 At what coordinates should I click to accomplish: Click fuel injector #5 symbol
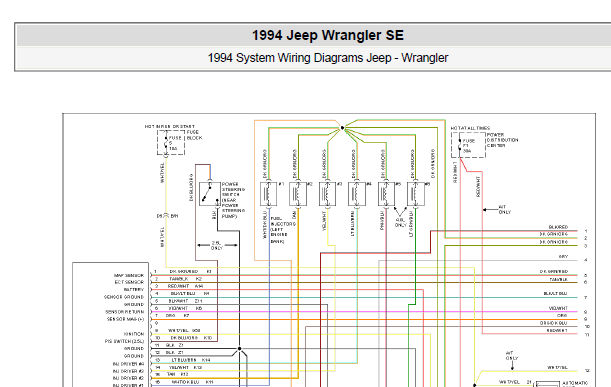(386, 194)
